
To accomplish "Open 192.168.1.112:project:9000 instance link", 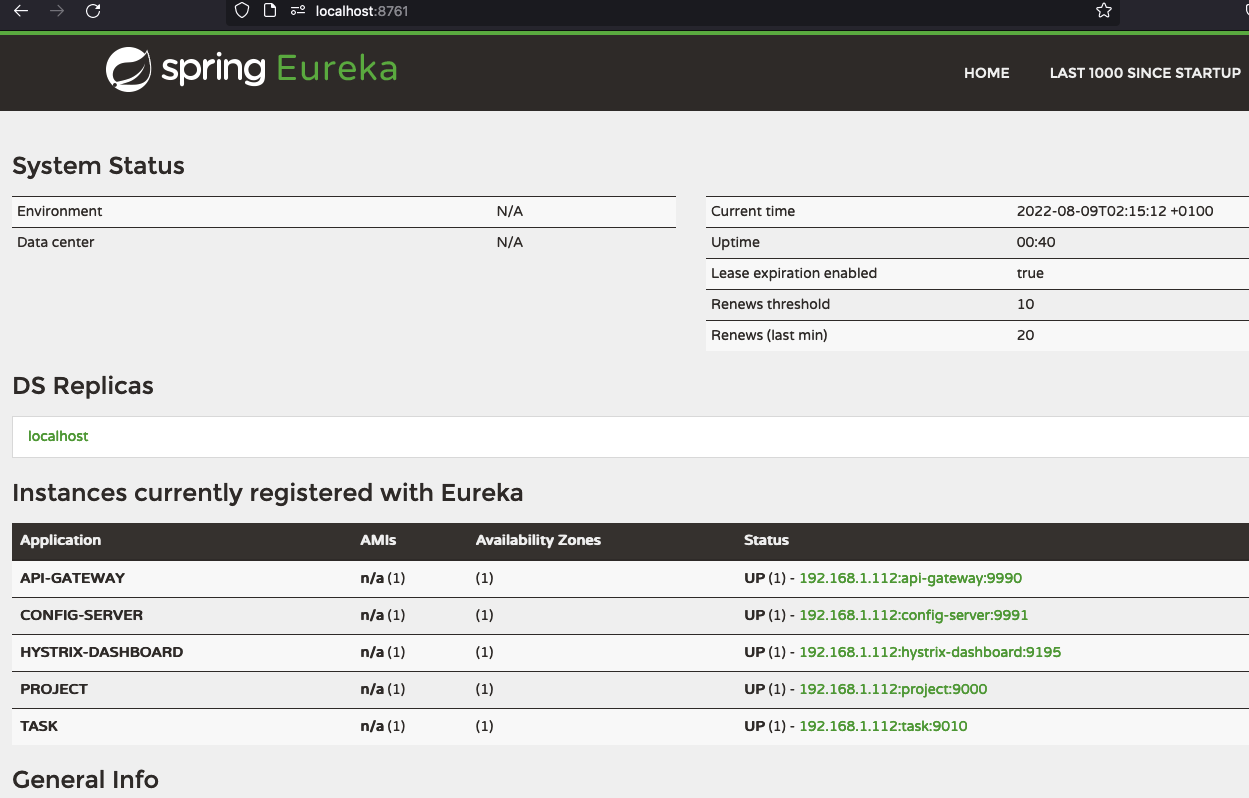I will tap(893, 689).
